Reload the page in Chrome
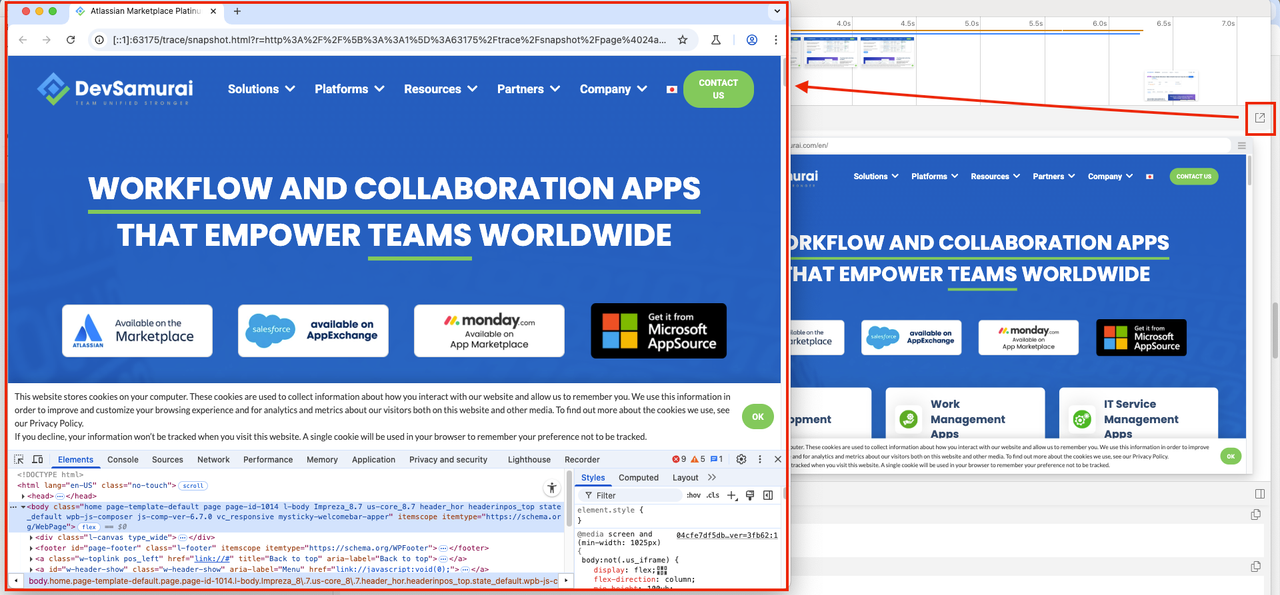The width and height of the screenshot is (1280, 595). pos(70,40)
